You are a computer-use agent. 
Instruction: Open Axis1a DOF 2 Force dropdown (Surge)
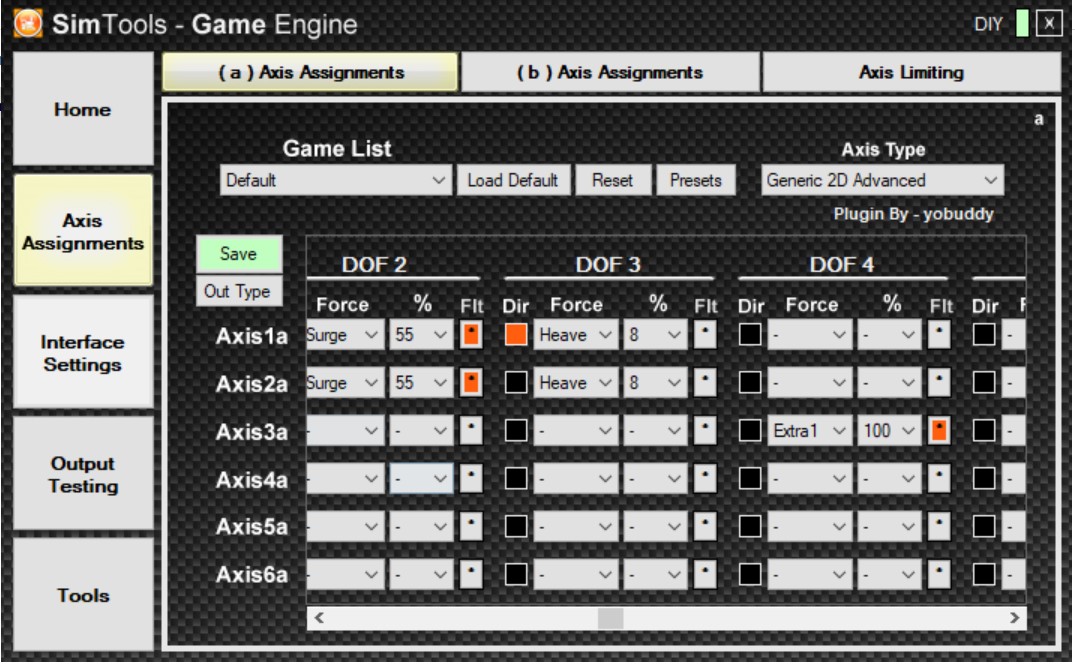click(345, 335)
